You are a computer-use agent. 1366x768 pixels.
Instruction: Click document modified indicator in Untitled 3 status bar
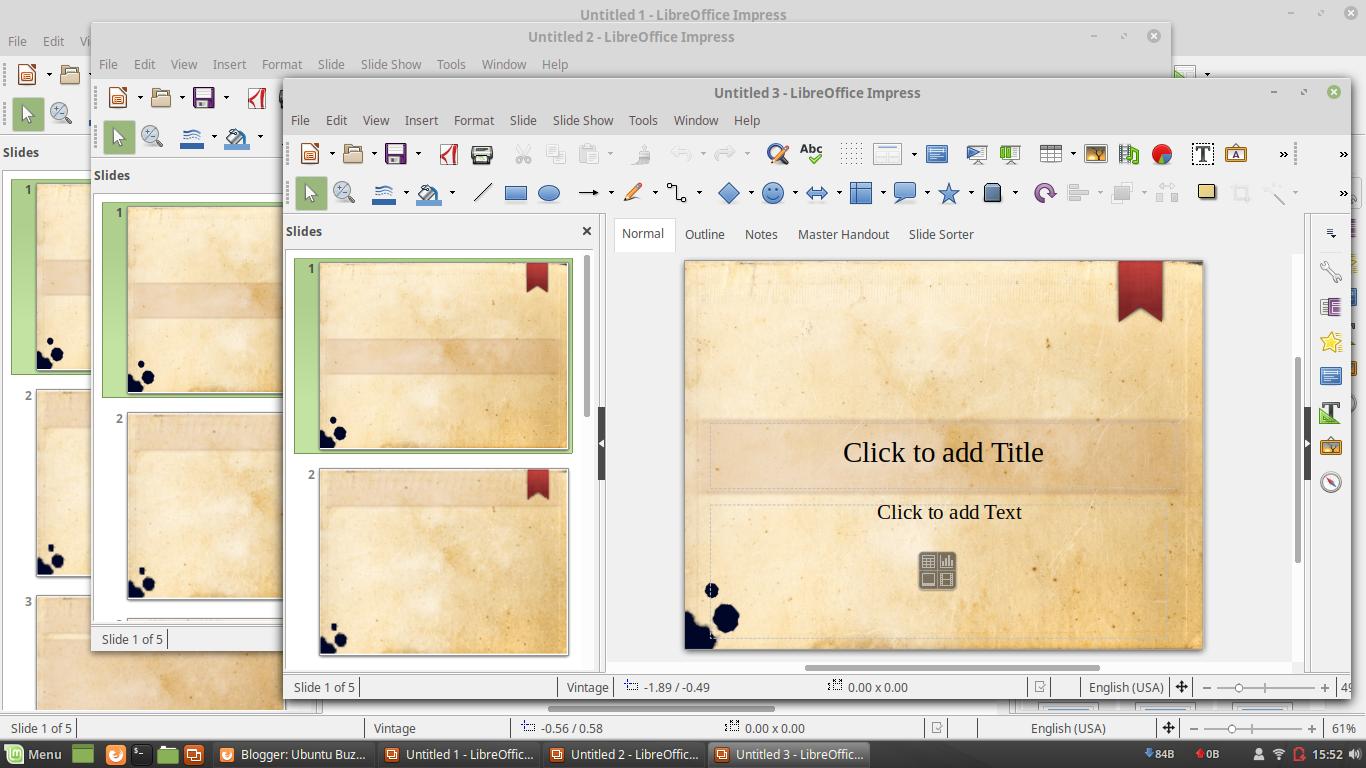(1040, 687)
